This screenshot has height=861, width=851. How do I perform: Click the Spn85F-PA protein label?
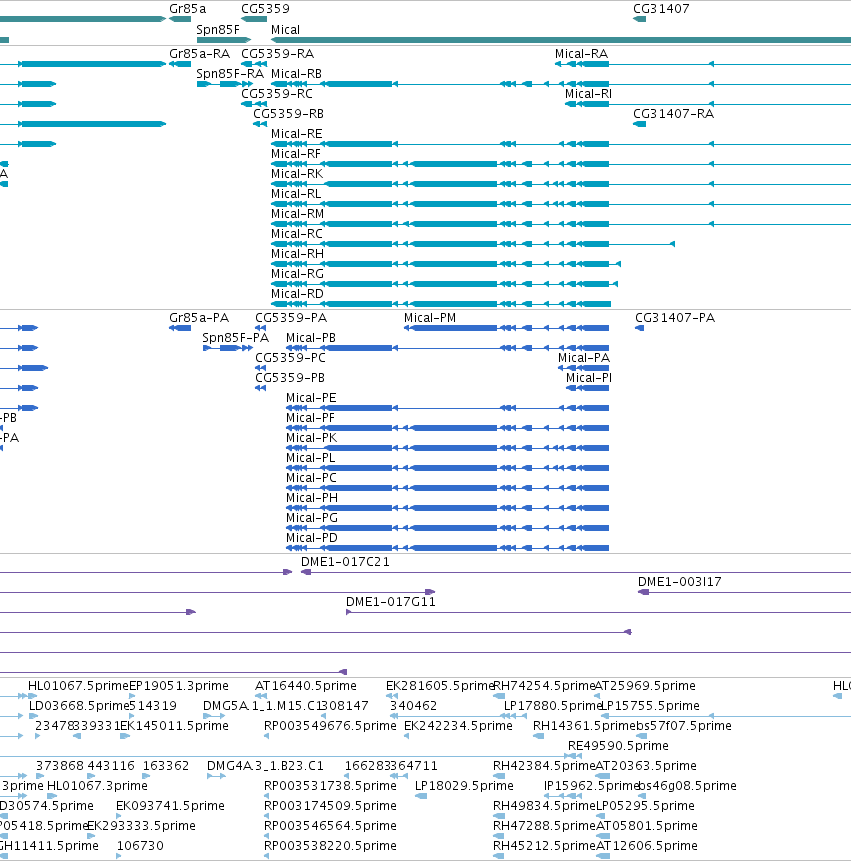click(236, 338)
